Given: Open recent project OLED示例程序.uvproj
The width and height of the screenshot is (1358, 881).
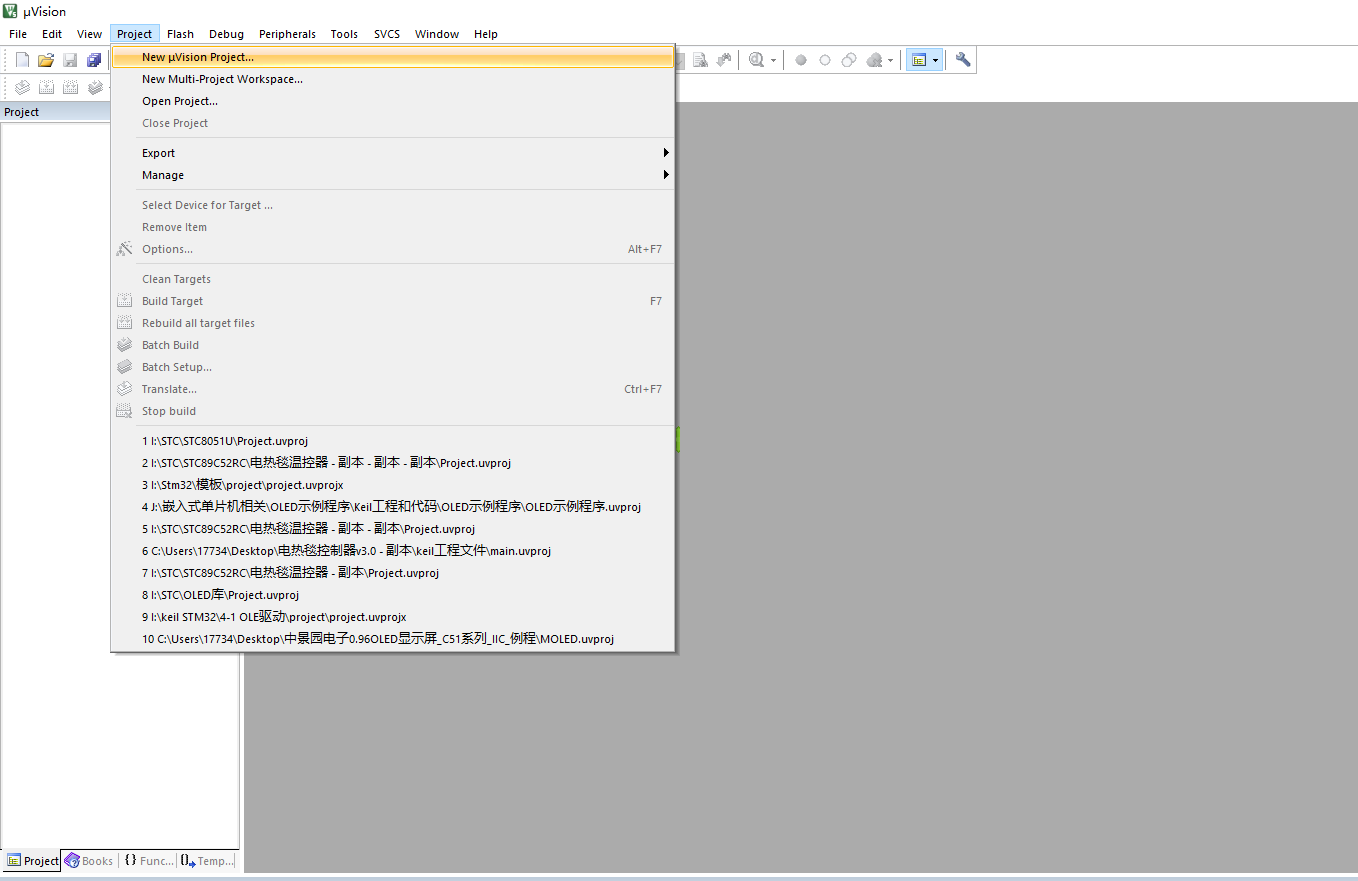Looking at the screenshot, I should pyautogui.click(x=393, y=507).
